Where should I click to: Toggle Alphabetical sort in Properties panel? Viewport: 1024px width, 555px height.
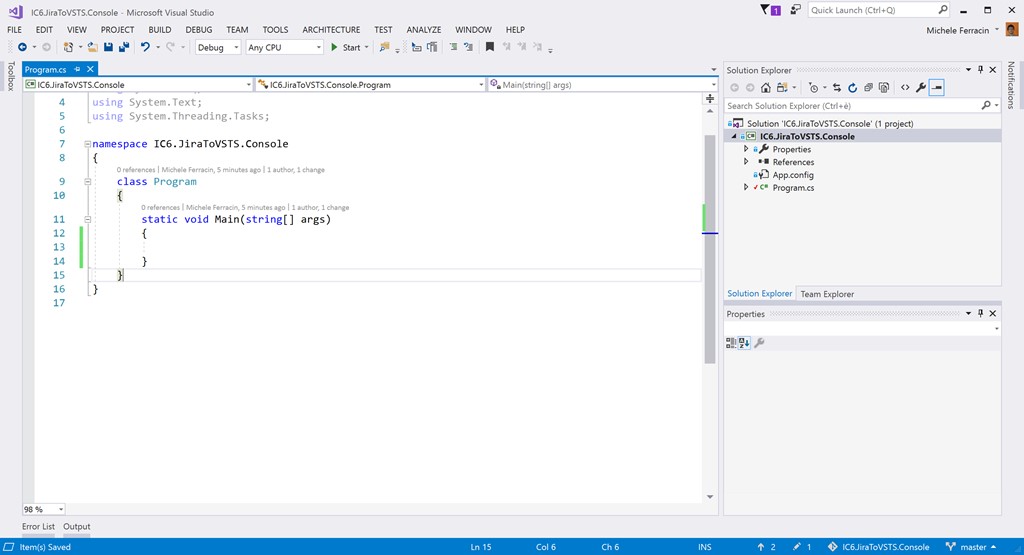(745, 343)
